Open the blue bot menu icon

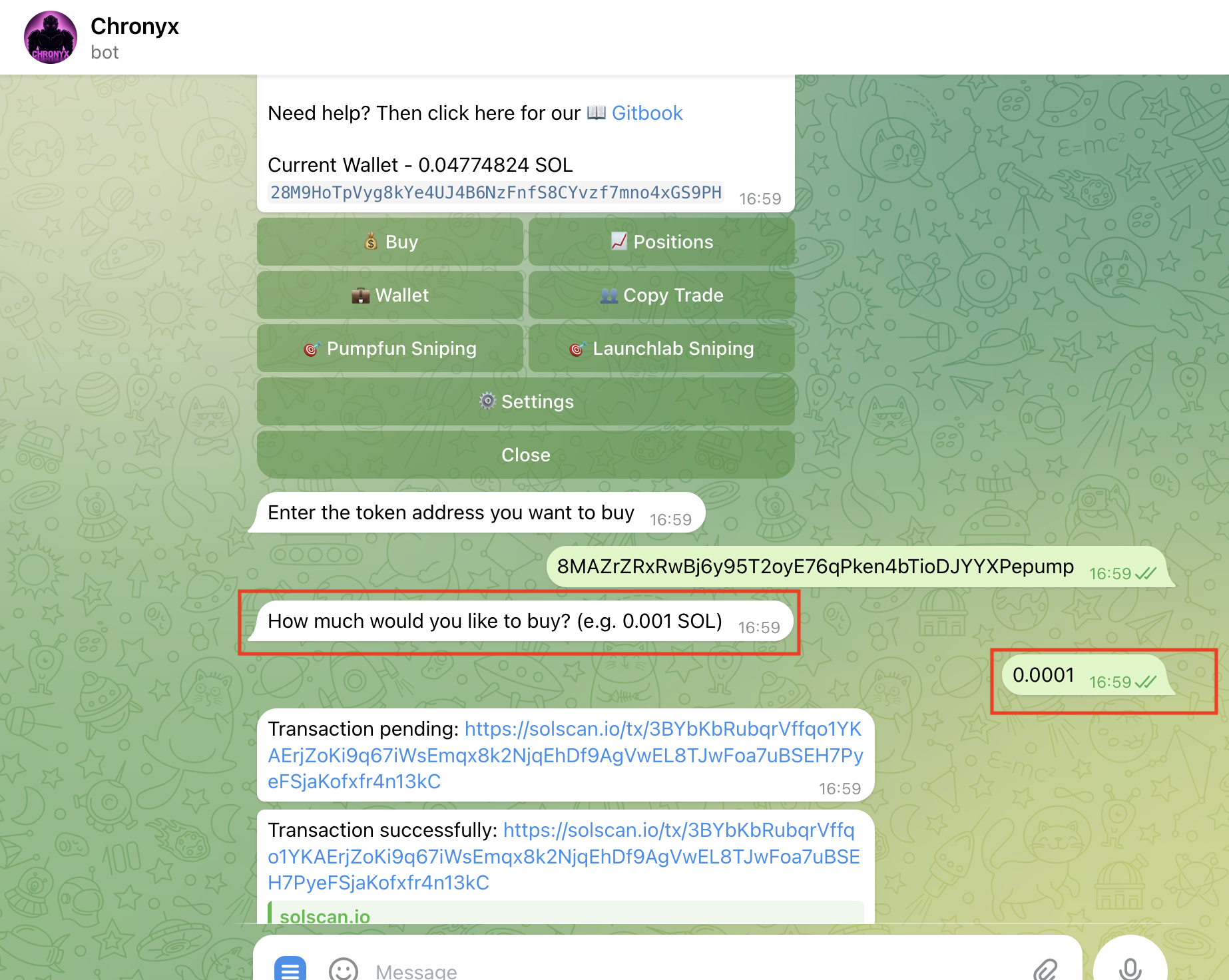tap(289, 969)
